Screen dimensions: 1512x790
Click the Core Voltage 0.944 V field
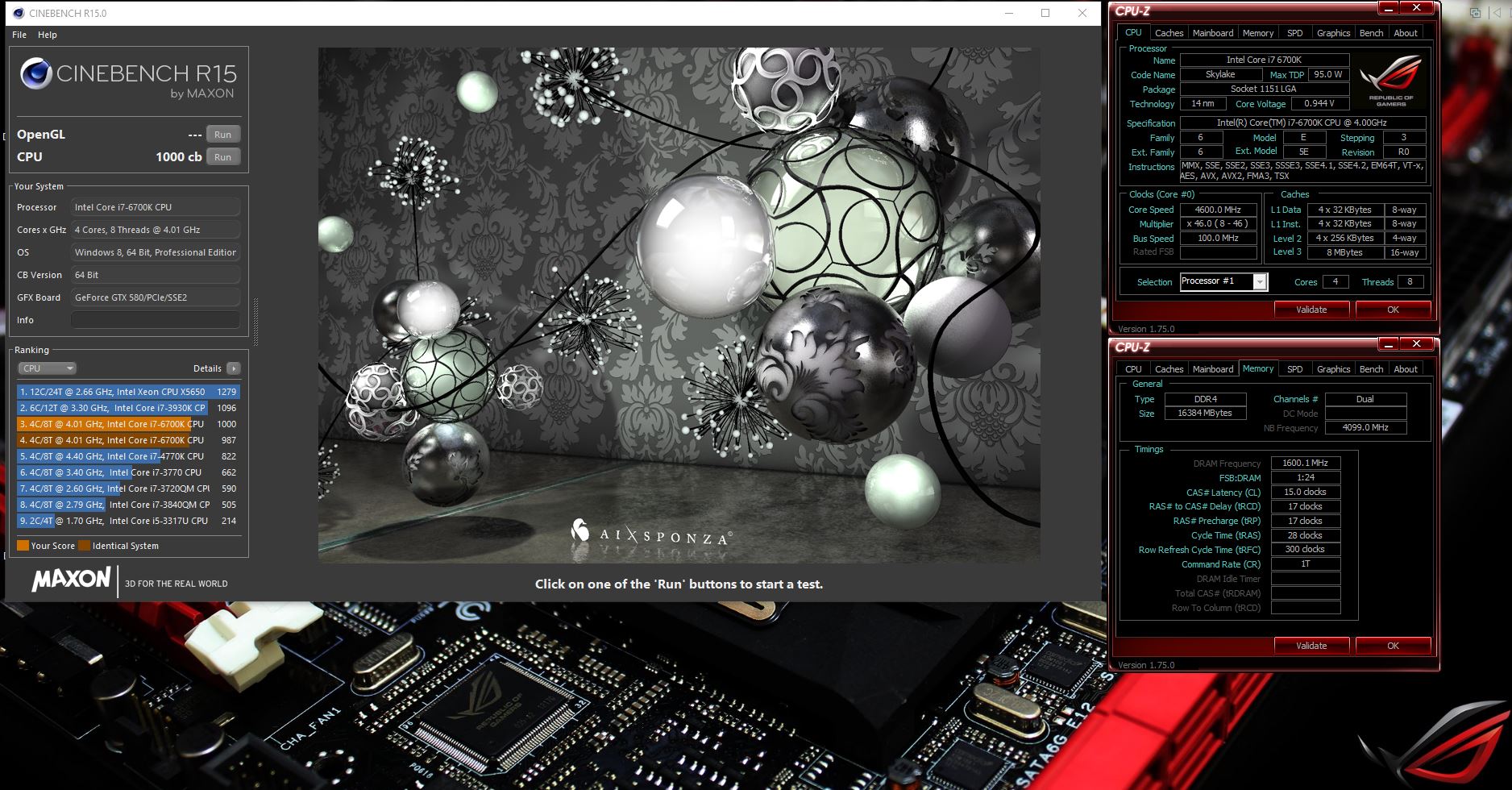[x=1319, y=104]
